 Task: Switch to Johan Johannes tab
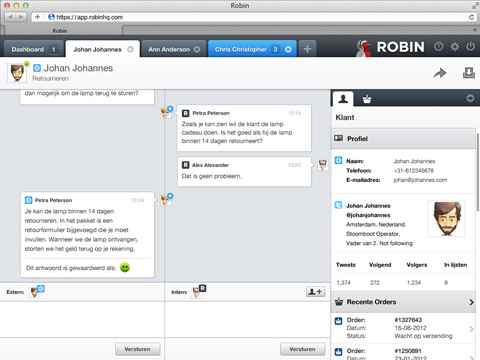coord(102,49)
